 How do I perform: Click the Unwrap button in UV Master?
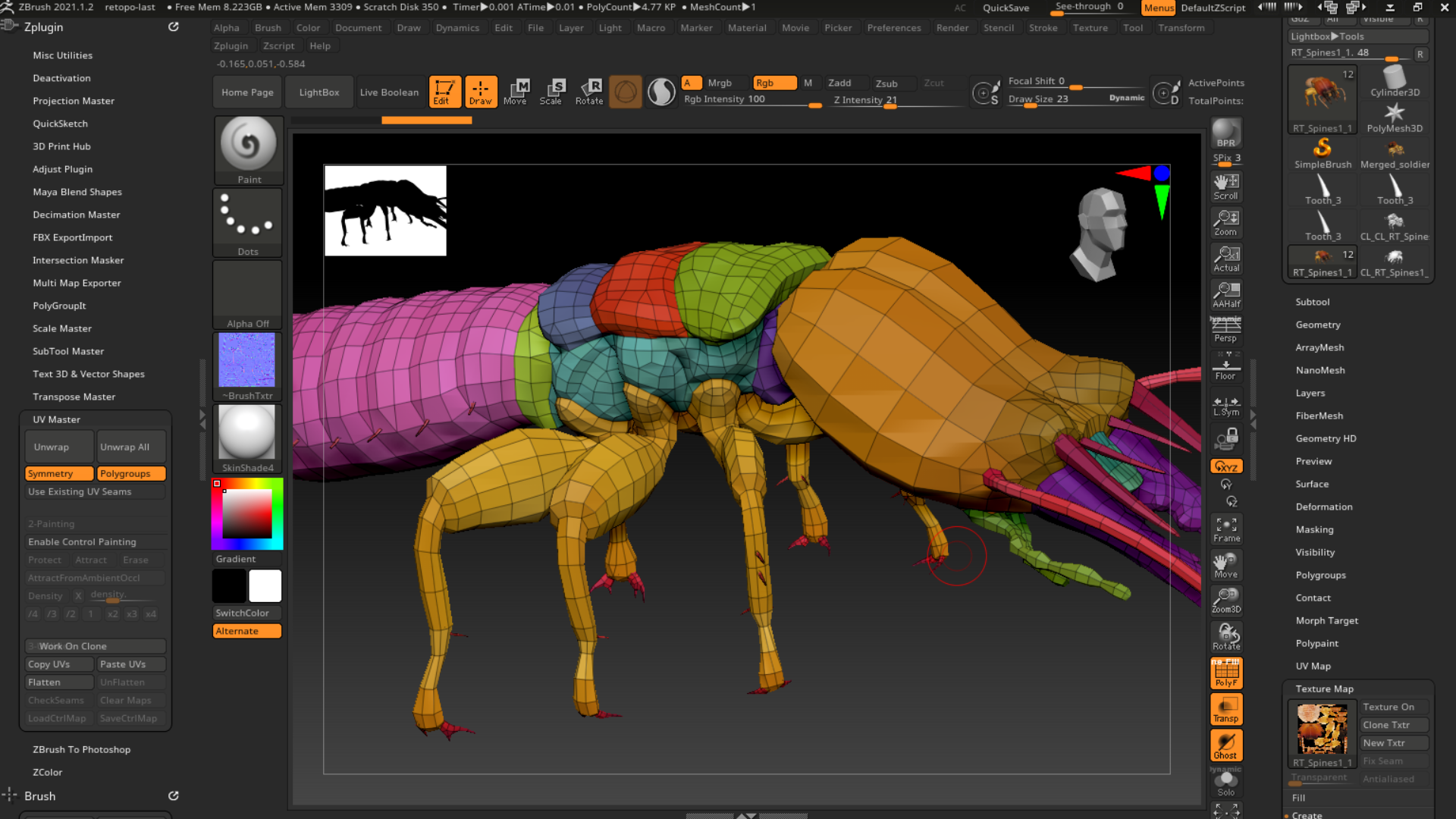(x=58, y=447)
